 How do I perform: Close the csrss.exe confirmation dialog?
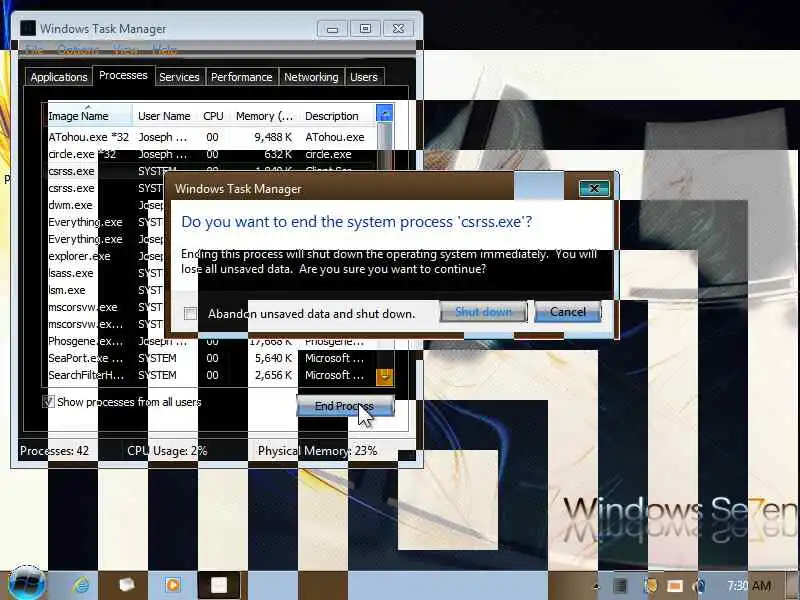(594, 189)
